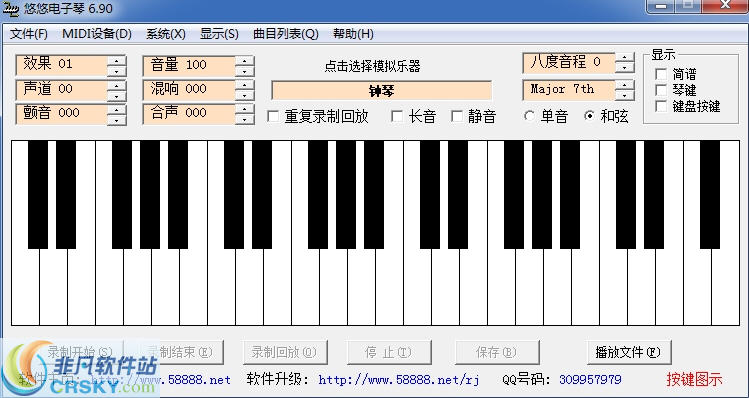Click the 保存(B) button
749x398 pixels.
(x=497, y=353)
